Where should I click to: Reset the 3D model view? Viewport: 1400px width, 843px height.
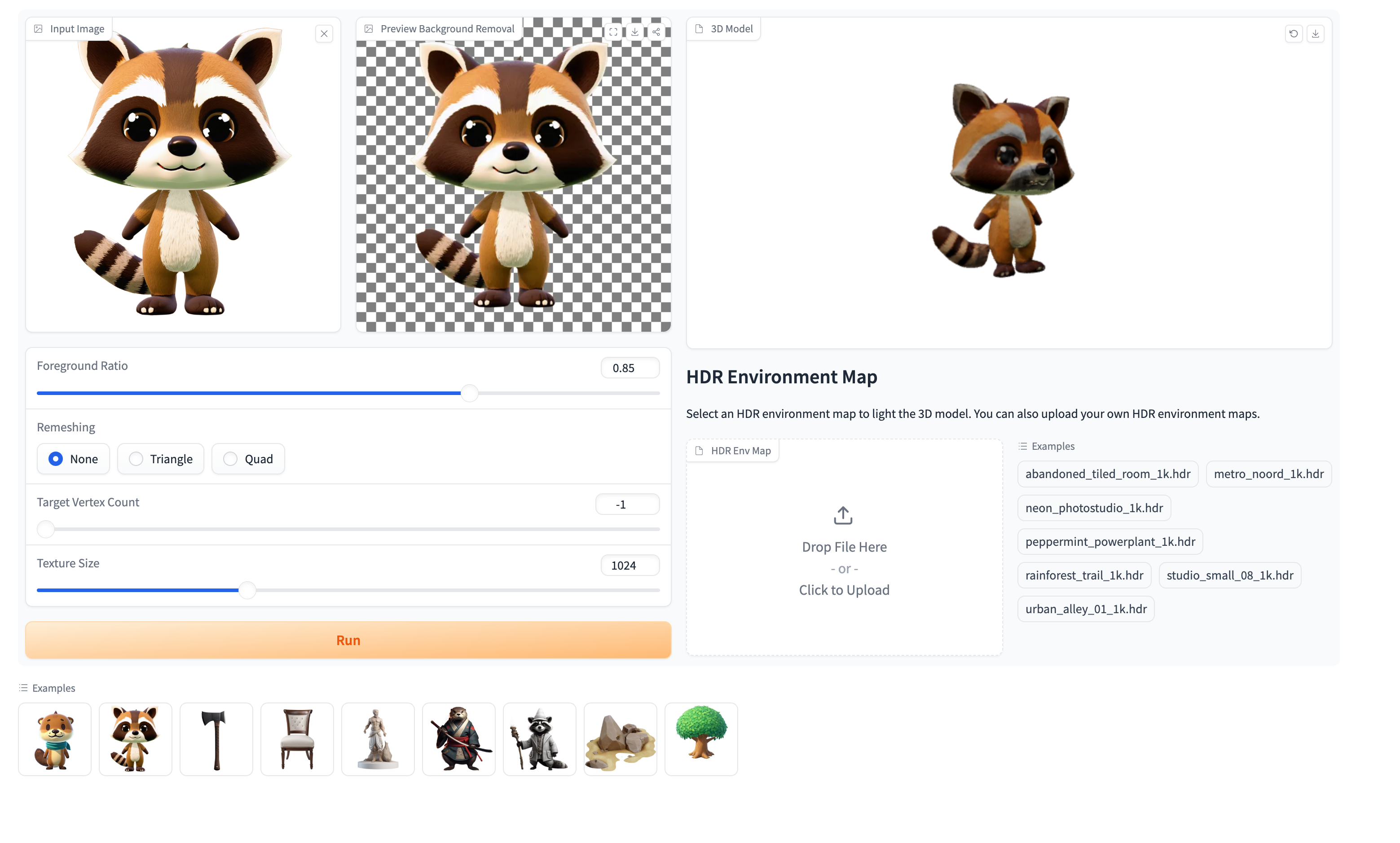coord(1294,34)
